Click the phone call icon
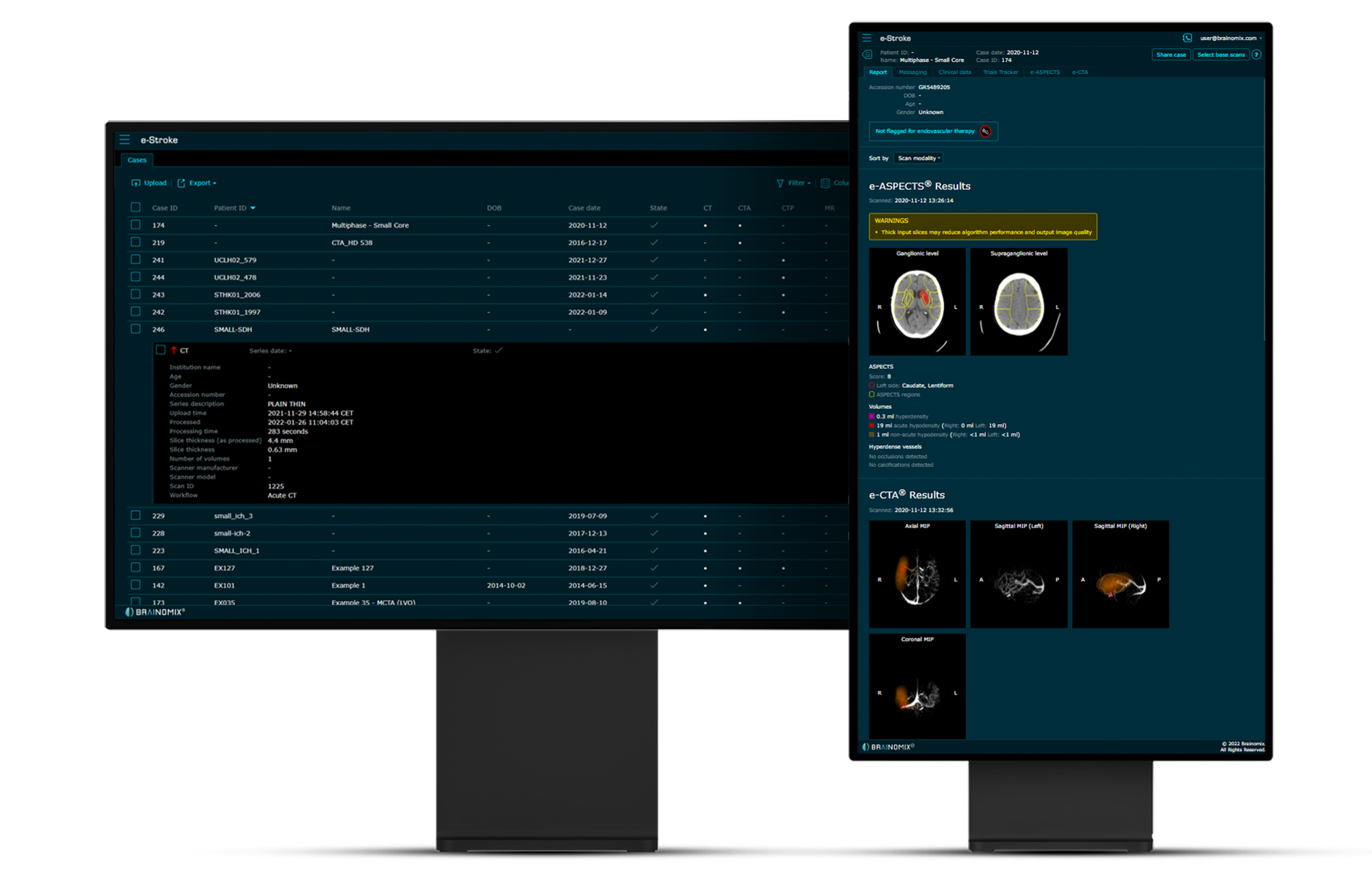This screenshot has width=1372, height=882. pyautogui.click(x=1187, y=38)
